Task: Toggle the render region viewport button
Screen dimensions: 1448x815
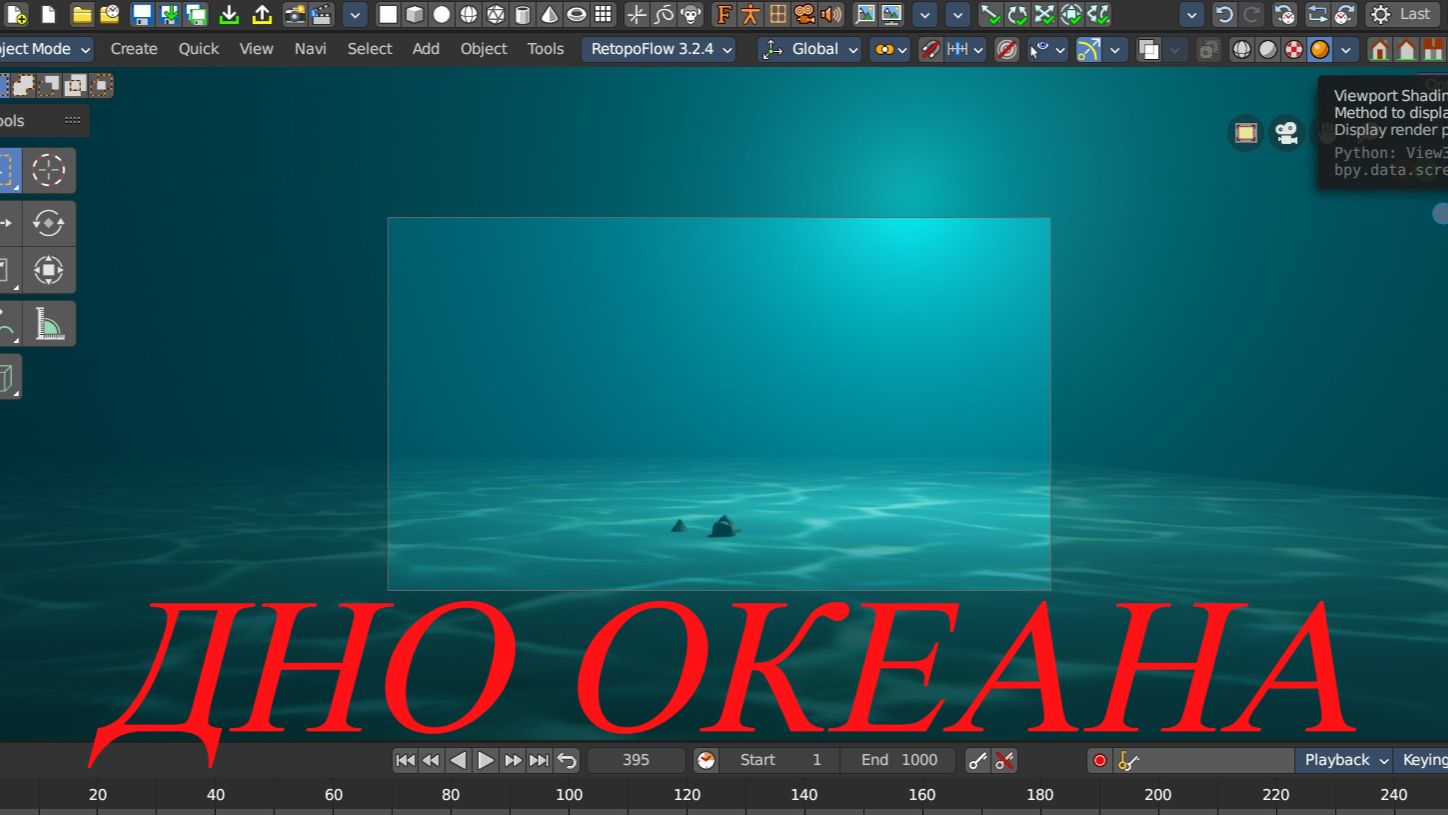Action: pyautogui.click(x=1245, y=132)
